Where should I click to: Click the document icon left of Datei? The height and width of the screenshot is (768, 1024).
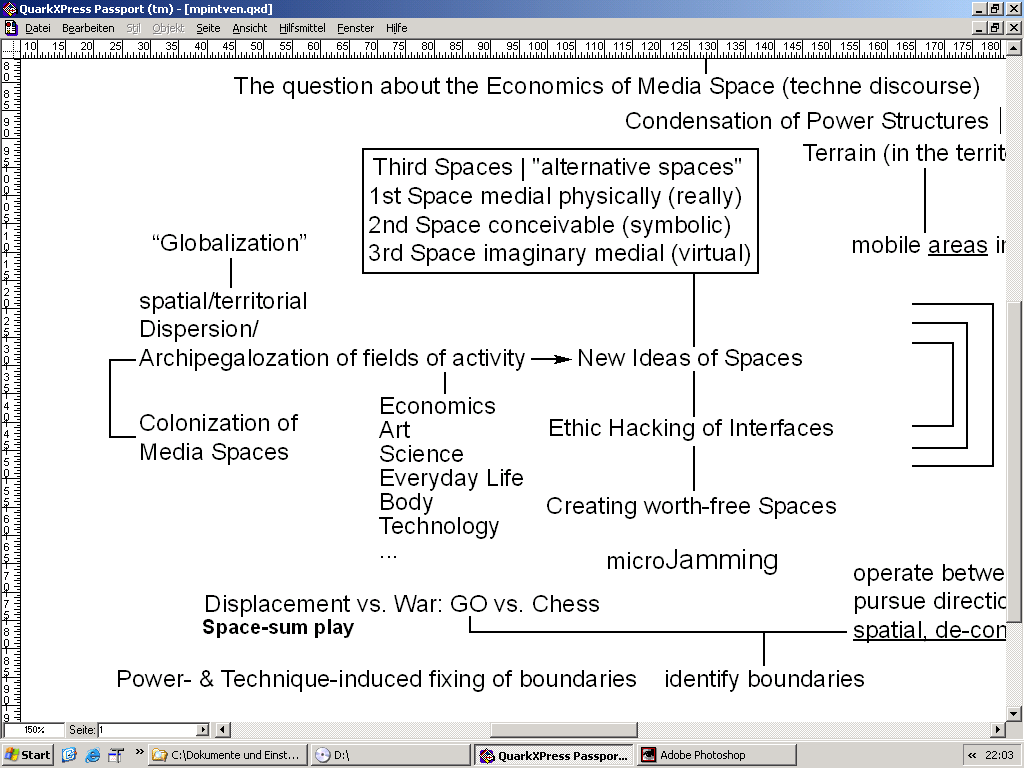10,28
